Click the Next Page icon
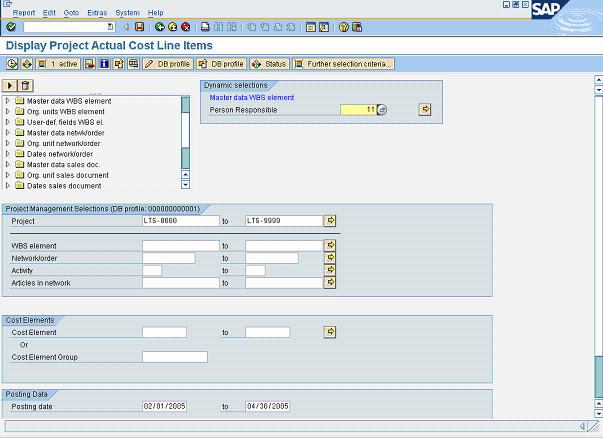603x438 pixels. click(278, 27)
